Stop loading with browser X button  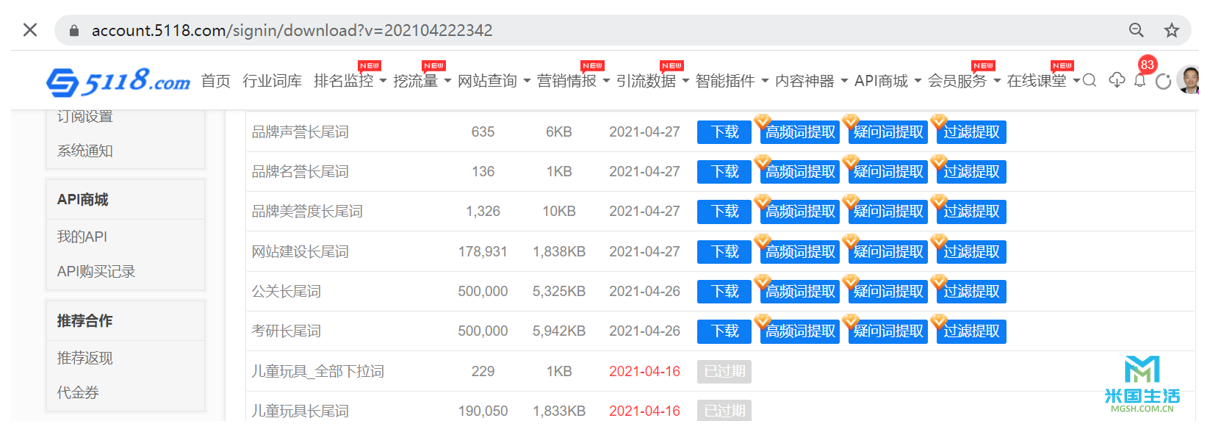click(30, 30)
